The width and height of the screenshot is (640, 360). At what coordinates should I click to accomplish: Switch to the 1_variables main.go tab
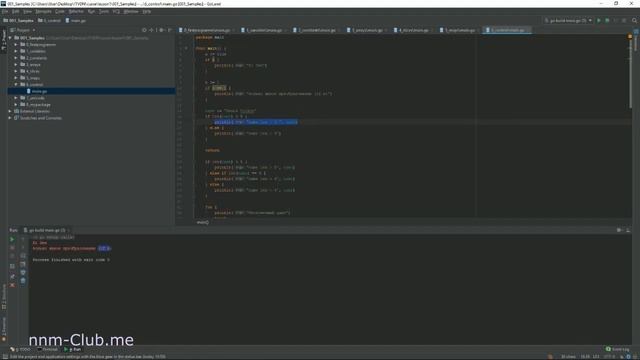coord(264,30)
